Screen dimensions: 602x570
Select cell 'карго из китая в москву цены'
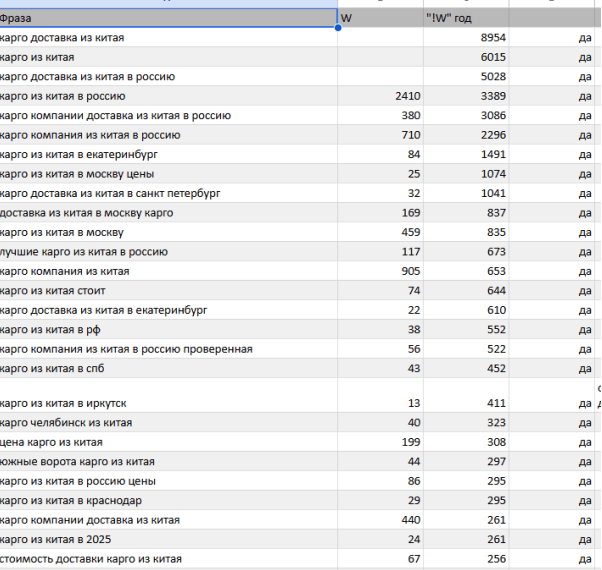[x=169, y=174]
